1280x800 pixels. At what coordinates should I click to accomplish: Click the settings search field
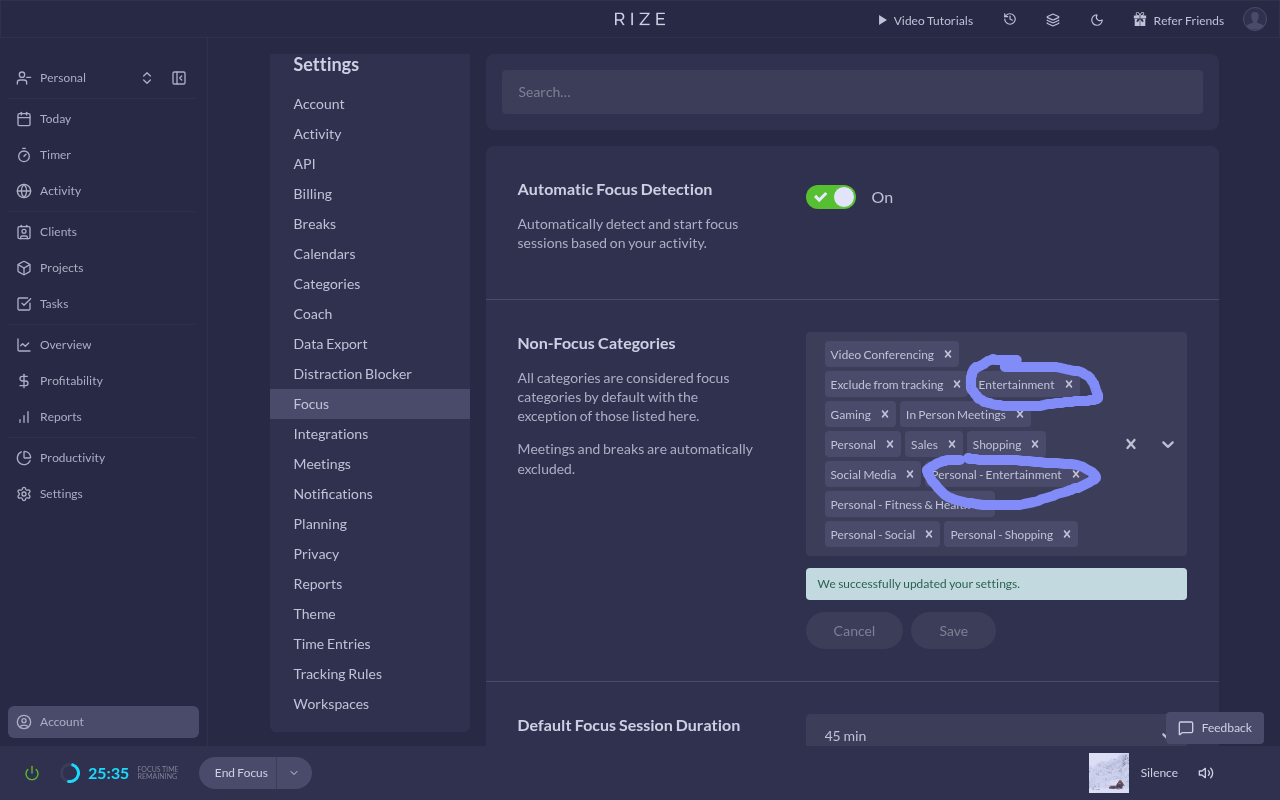[852, 92]
